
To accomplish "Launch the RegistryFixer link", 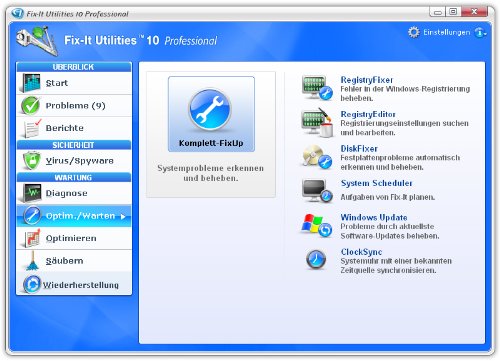I will coord(367,80).
